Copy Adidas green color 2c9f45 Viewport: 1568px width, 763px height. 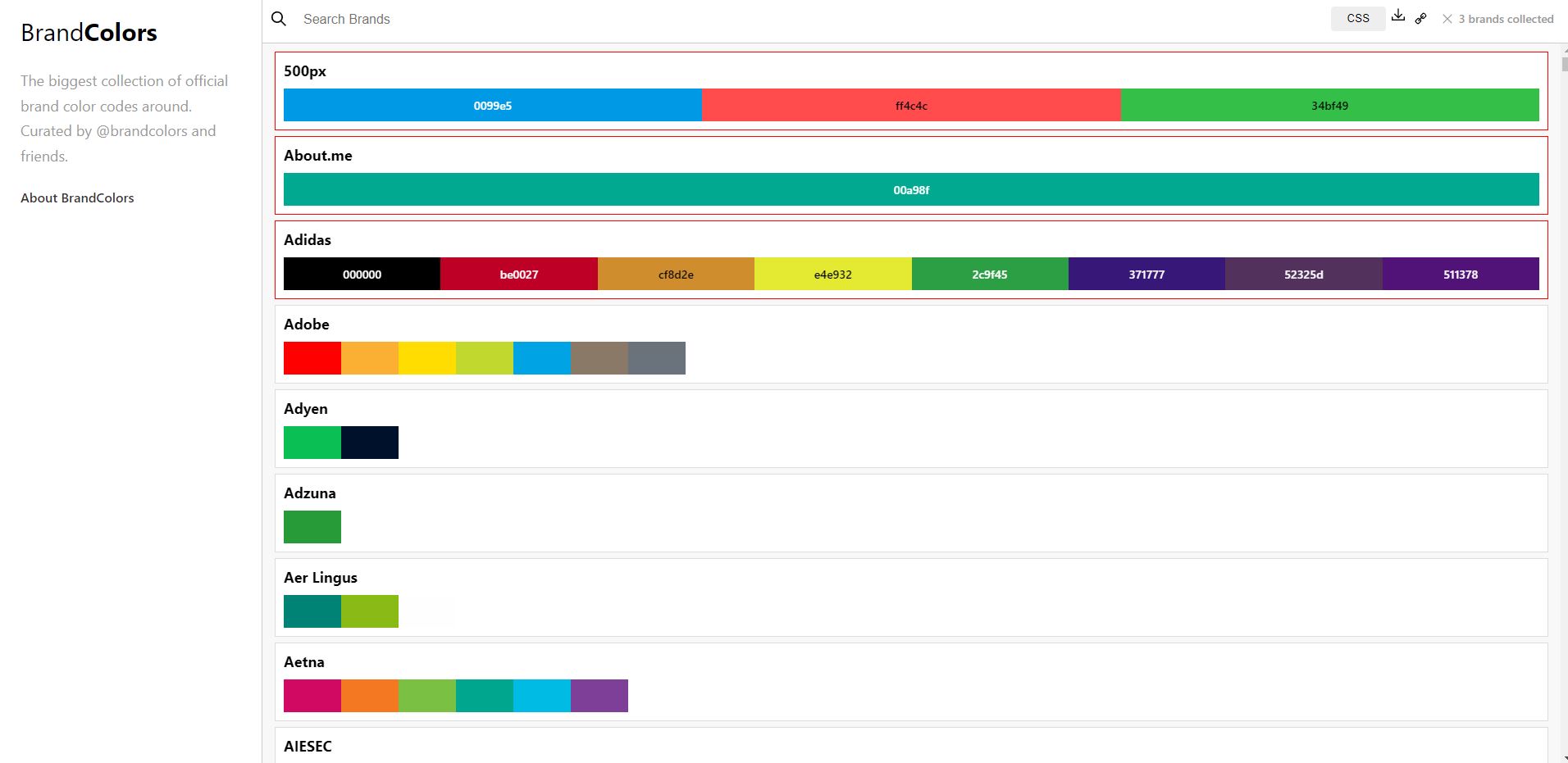coord(990,274)
